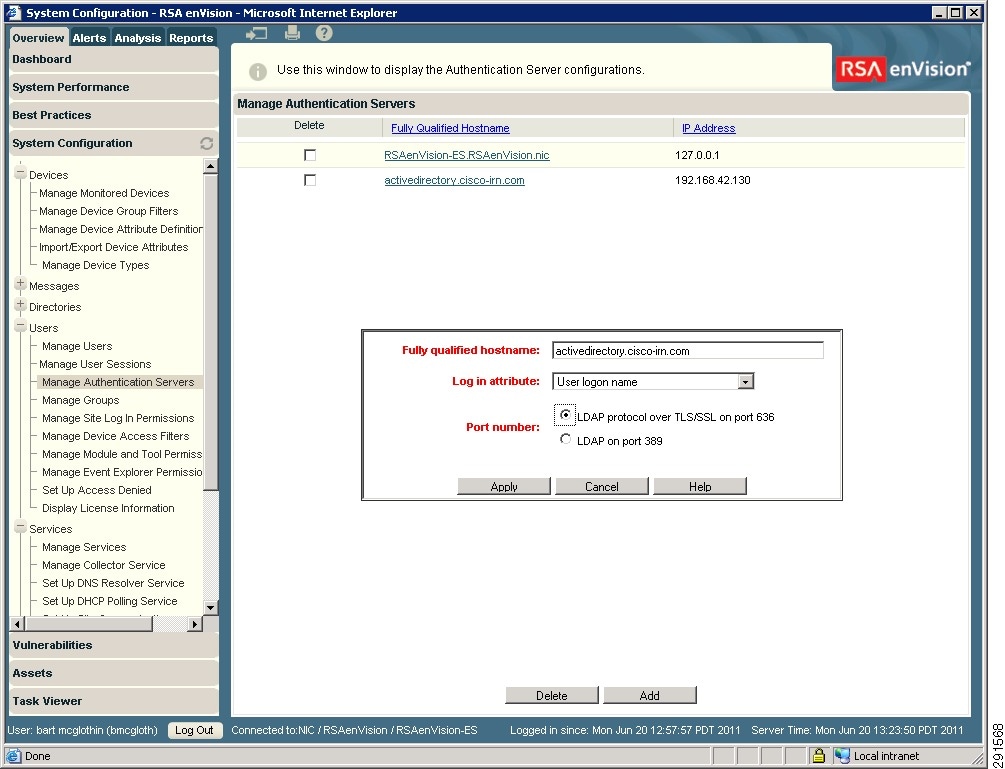Viewport: 1005px width, 769px height.
Task: Sort by Fully Qualified Hostname column
Action: coord(451,128)
